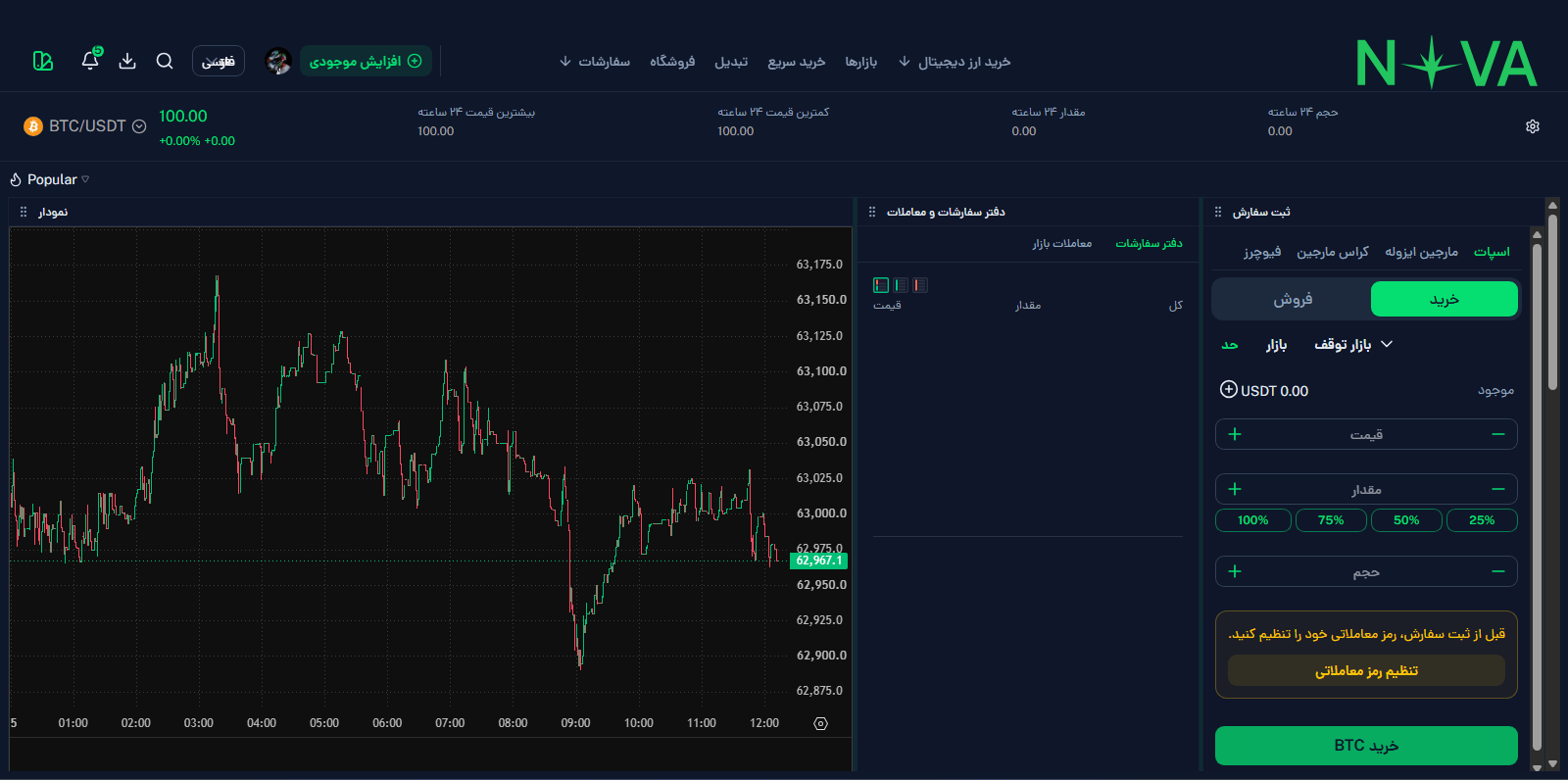Click the plus icon next to USDT balance
Screen dimensions: 1568x780
coord(1228,390)
